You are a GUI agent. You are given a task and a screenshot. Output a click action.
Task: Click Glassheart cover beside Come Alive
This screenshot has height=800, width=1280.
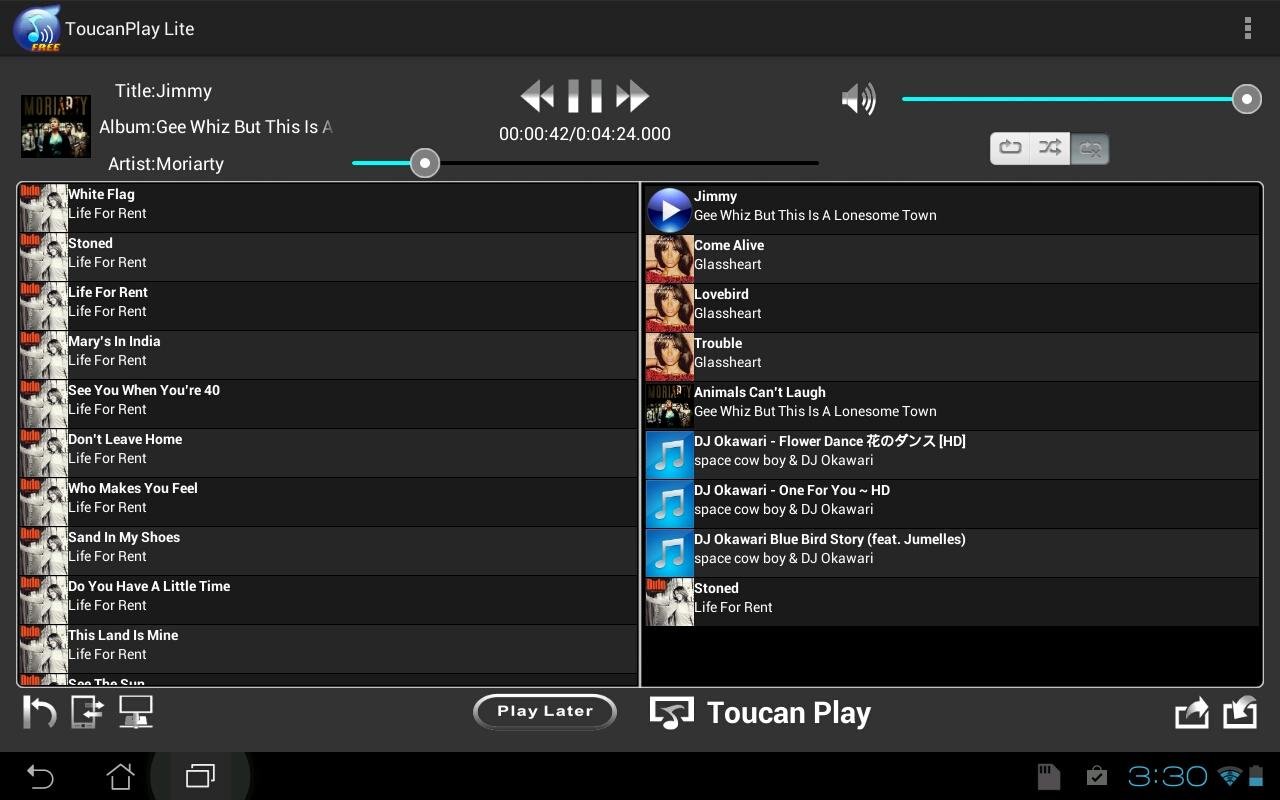point(669,259)
